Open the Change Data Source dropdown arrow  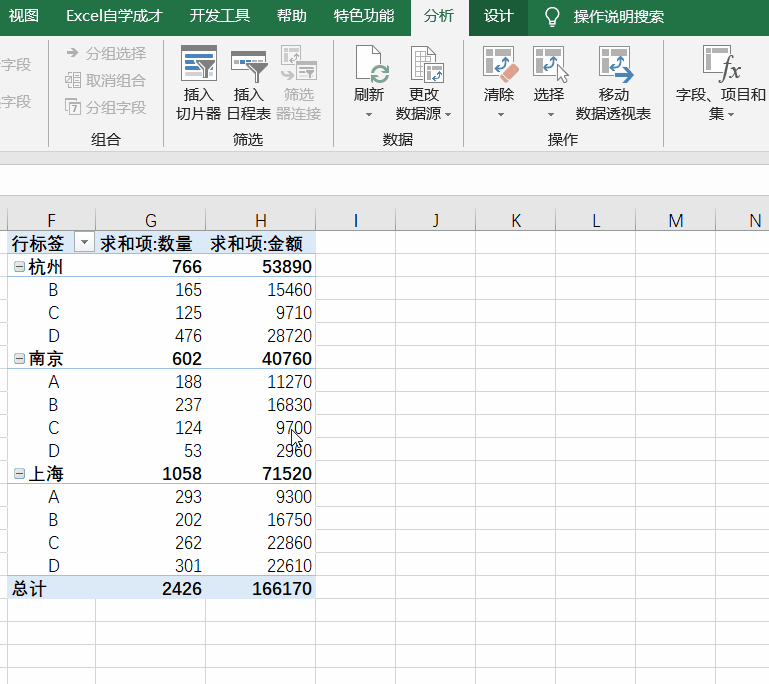click(448, 115)
